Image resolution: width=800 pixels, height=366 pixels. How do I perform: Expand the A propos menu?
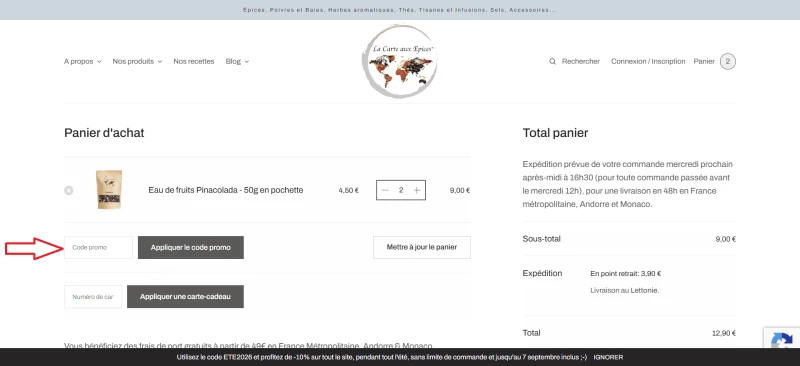point(83,61)
